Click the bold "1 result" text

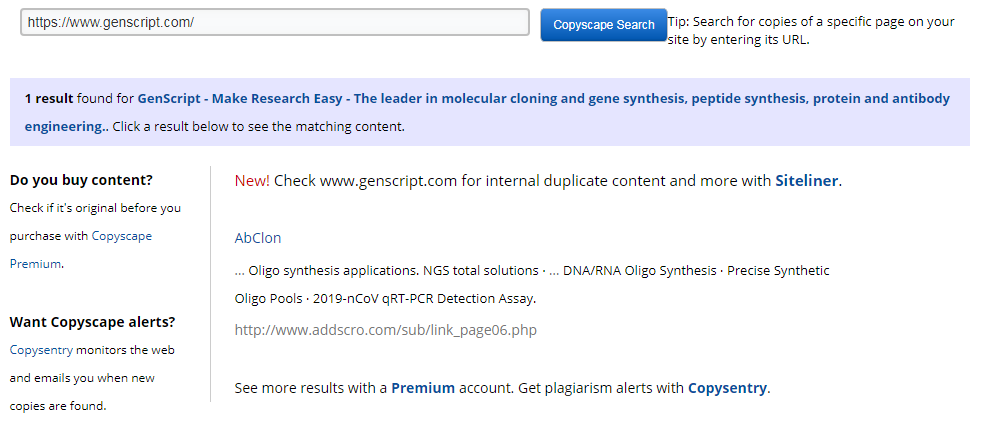click(49, 99)
